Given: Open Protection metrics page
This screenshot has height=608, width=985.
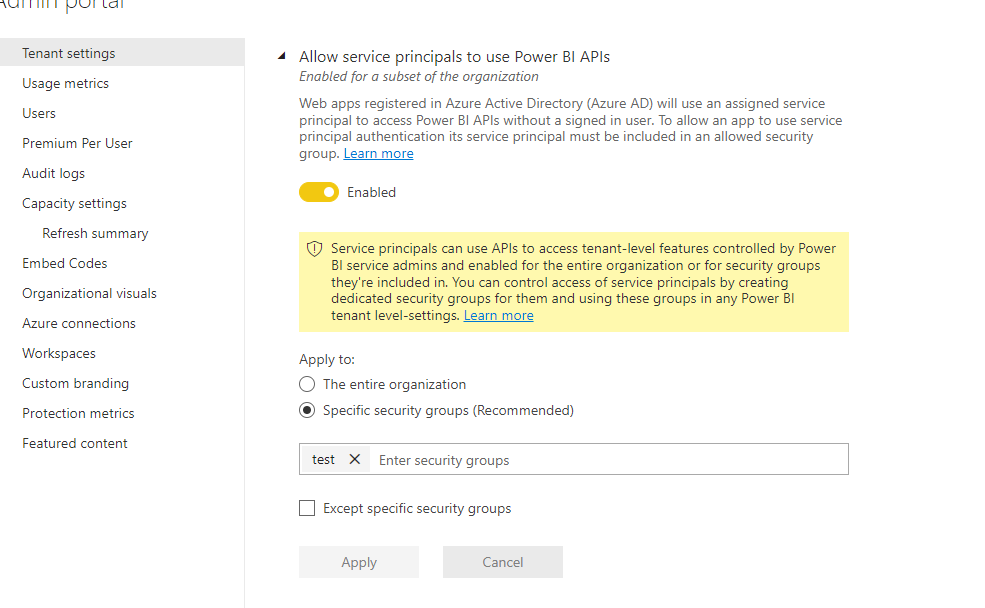Looking at the screenshot, I should pyautogui.click(x=78, y=413).
